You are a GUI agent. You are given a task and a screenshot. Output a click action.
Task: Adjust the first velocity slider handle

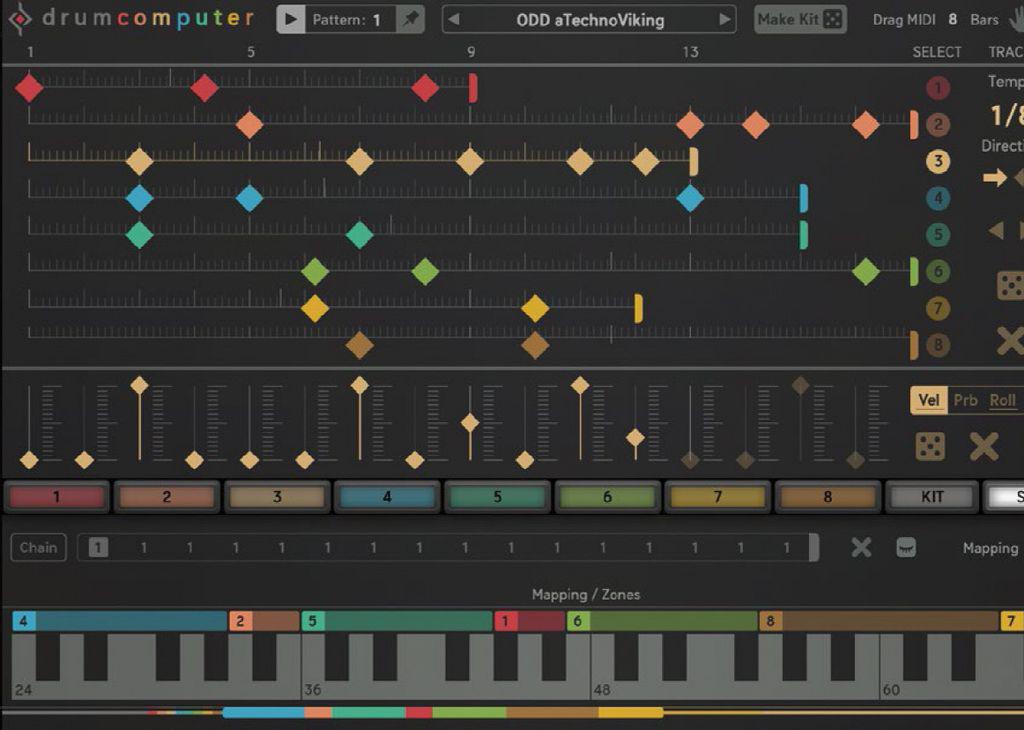tap(29, 460)
